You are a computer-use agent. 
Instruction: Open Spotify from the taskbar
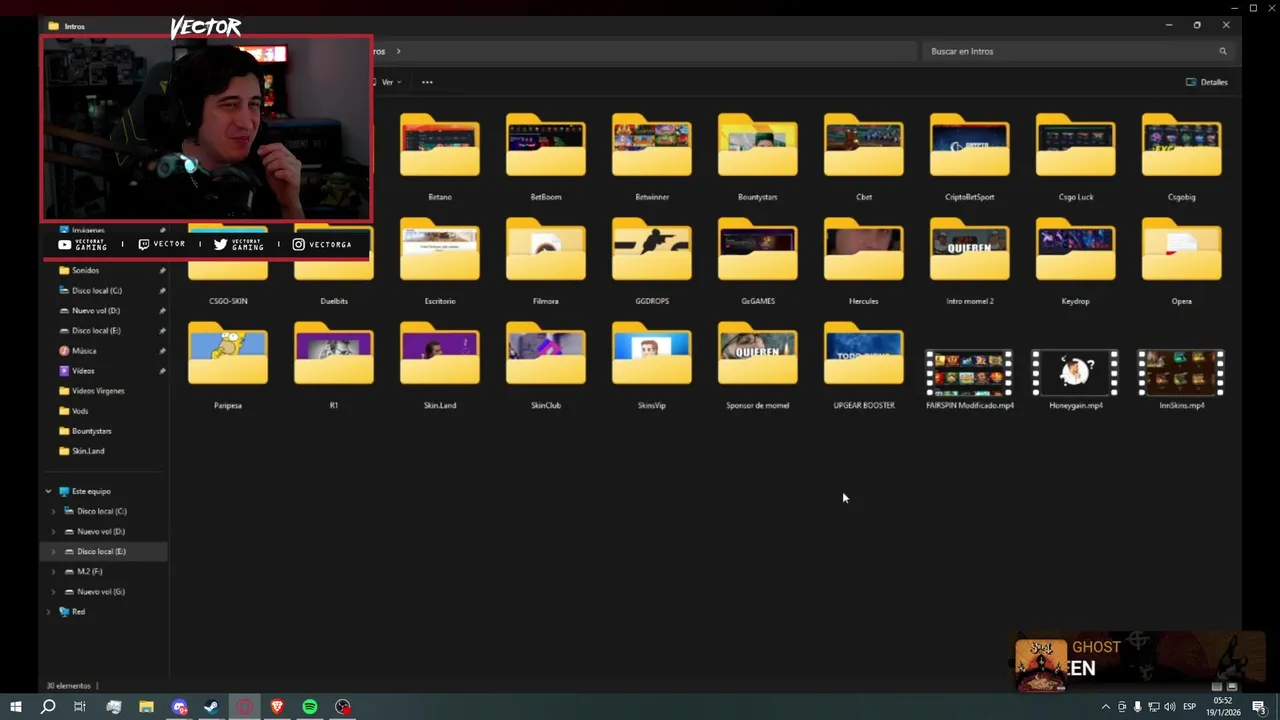(x=310, y=707)
